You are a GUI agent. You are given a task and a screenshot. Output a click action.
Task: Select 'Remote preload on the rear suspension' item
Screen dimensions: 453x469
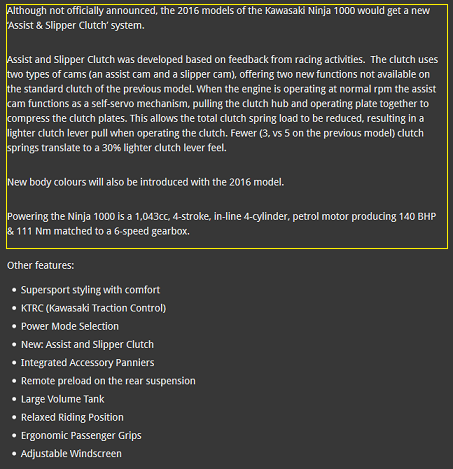click(x=108, y=381)
